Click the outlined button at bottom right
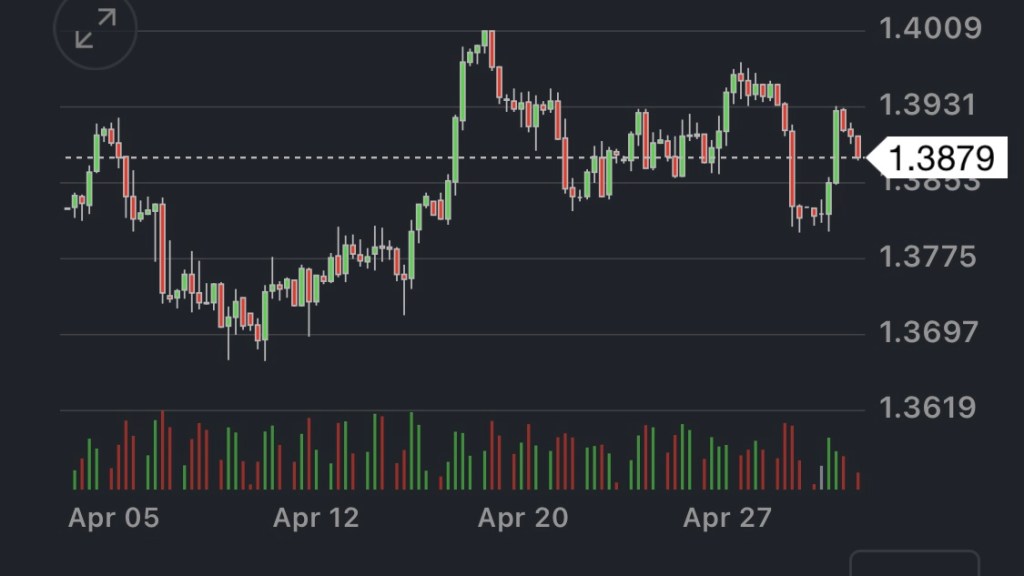The image size is (1024, 576). (914, 564)
